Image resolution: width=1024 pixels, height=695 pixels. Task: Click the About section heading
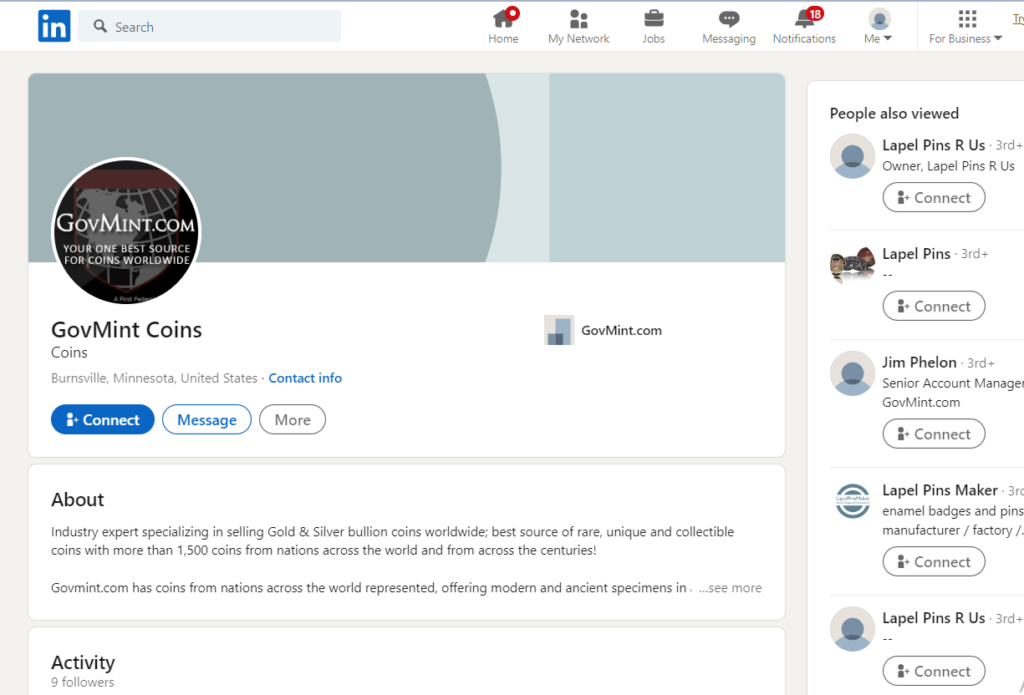pyautogui.click(x=78, y=499)
